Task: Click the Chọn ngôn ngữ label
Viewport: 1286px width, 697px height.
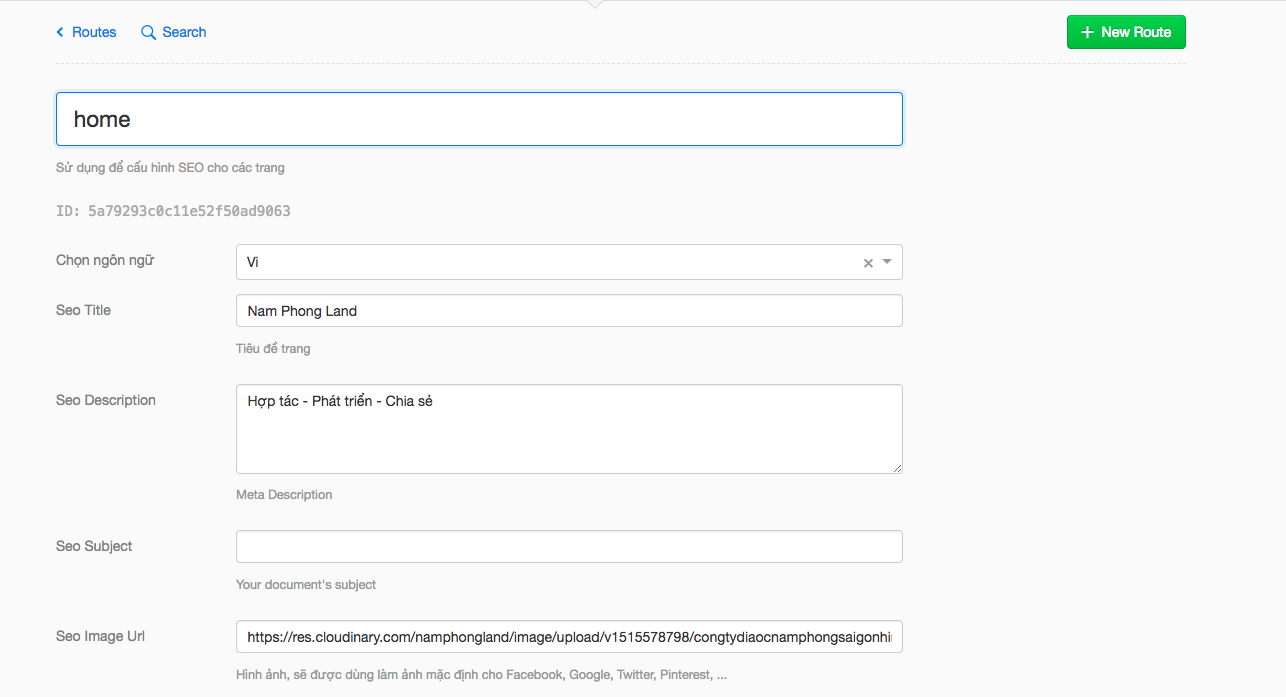Action: click(105, 260)
